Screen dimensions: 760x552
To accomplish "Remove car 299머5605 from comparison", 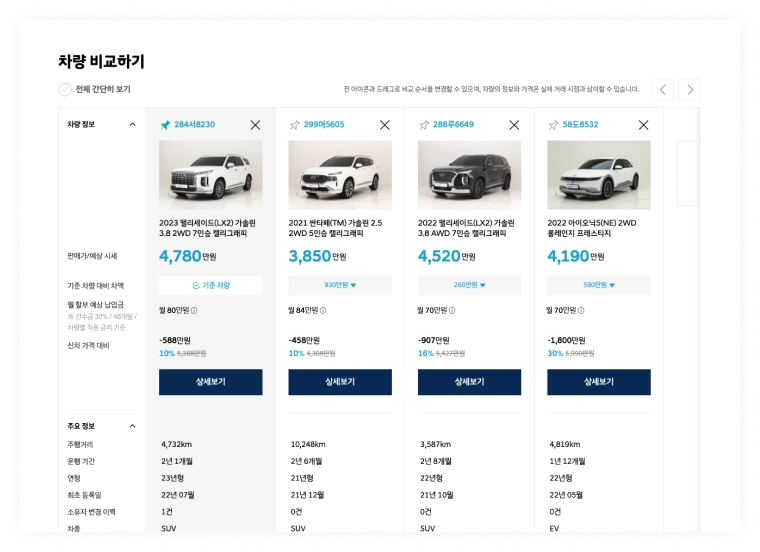I will tap(385, 125).
